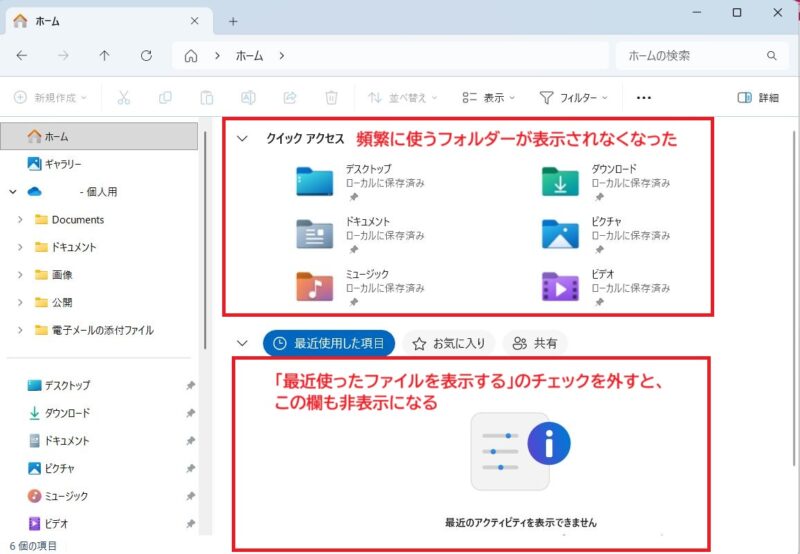This screenshot has width=800, height=554.
Task: Navigate up one folder level
Action: tap(105, 56)
